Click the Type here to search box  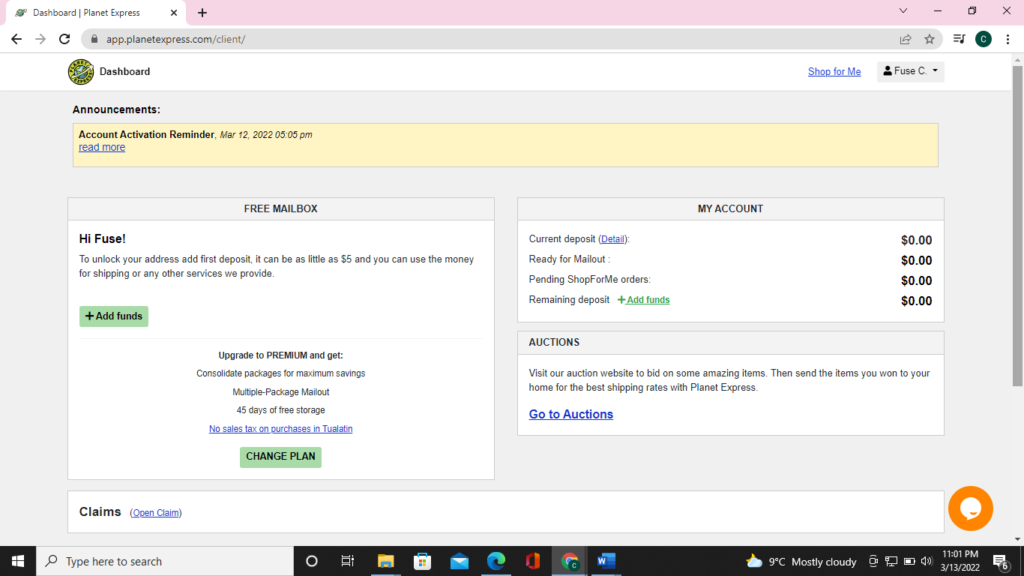pos(165,561)
